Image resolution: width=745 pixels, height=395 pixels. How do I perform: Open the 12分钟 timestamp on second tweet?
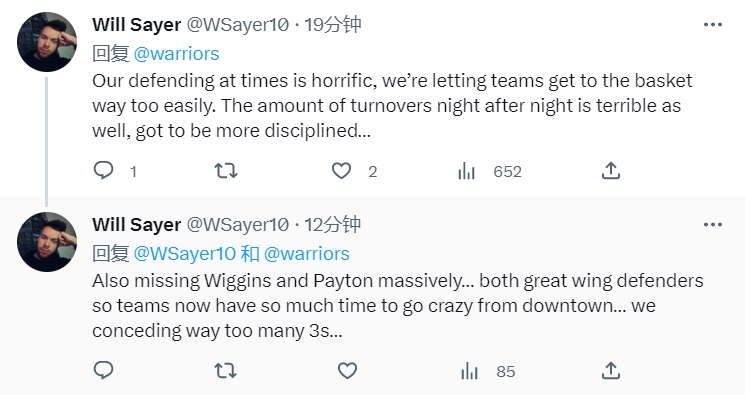click(333, 224)
